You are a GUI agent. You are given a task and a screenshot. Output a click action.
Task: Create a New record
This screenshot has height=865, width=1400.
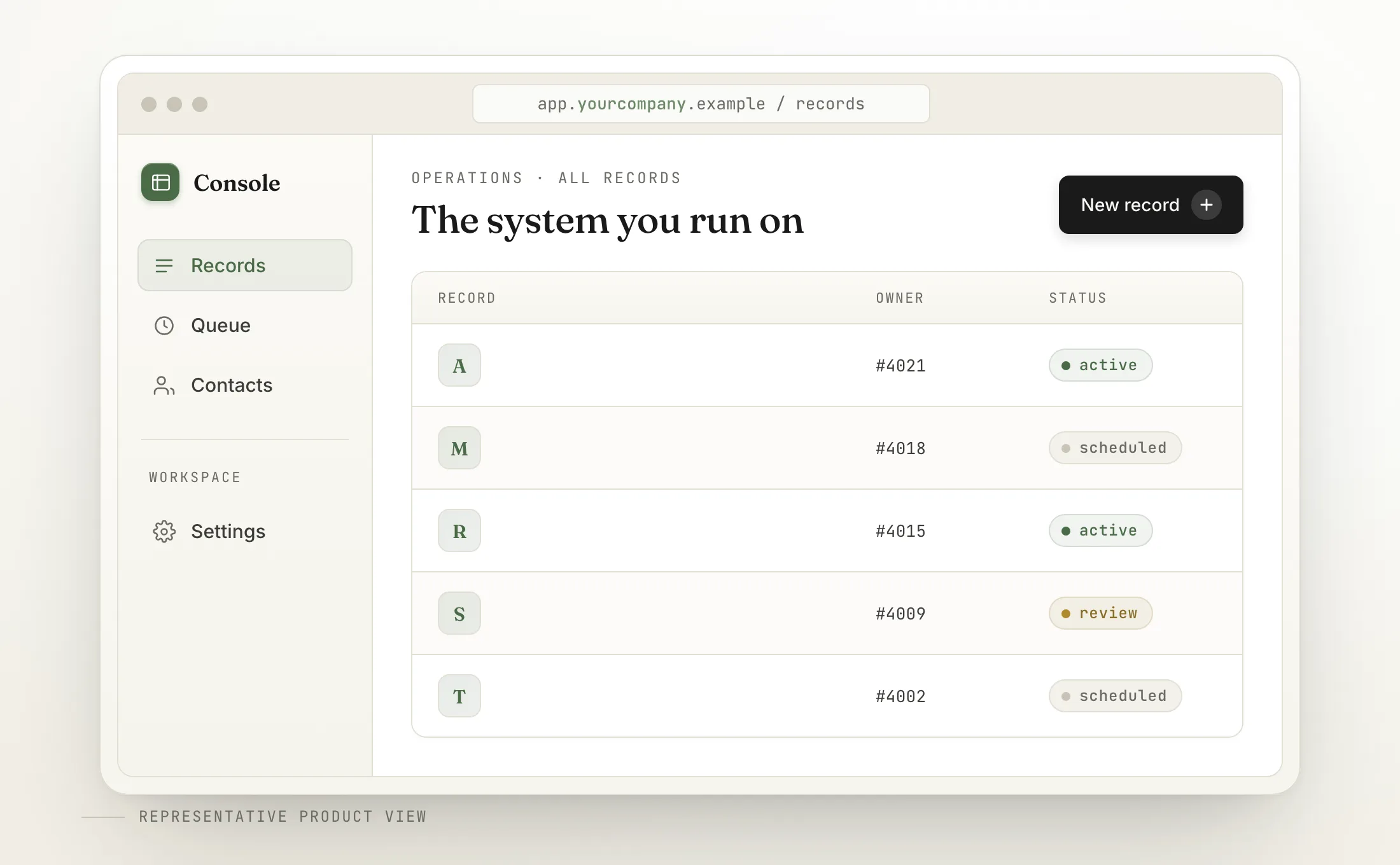(x=1151, y=205)
